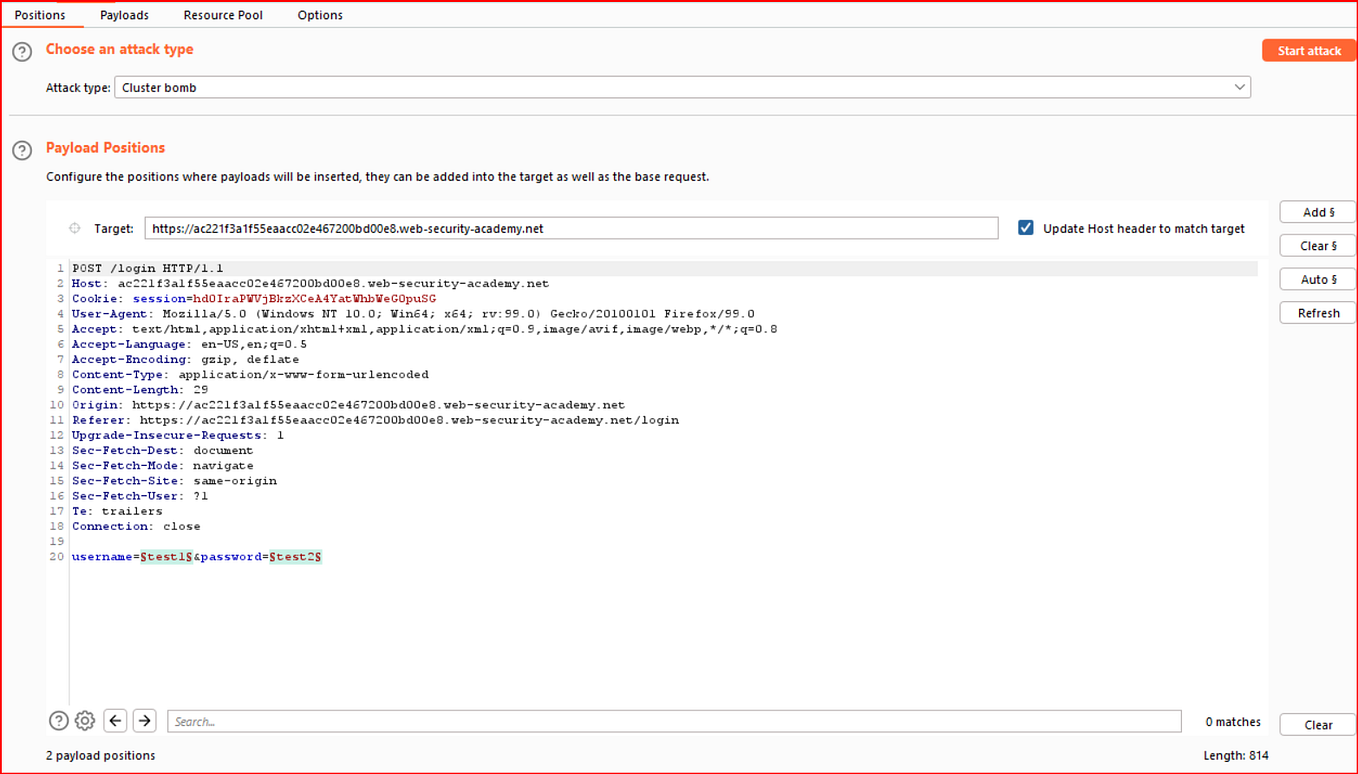Clear all payload markers with Clear §
This screenshot has height=774, width=1358.
(1316, 245)
